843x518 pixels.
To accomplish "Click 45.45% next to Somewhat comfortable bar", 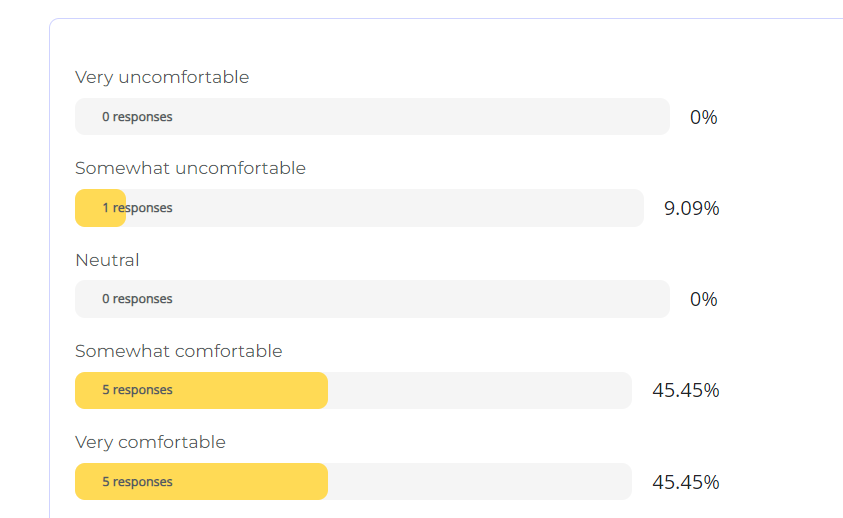I will click(685, 390).
